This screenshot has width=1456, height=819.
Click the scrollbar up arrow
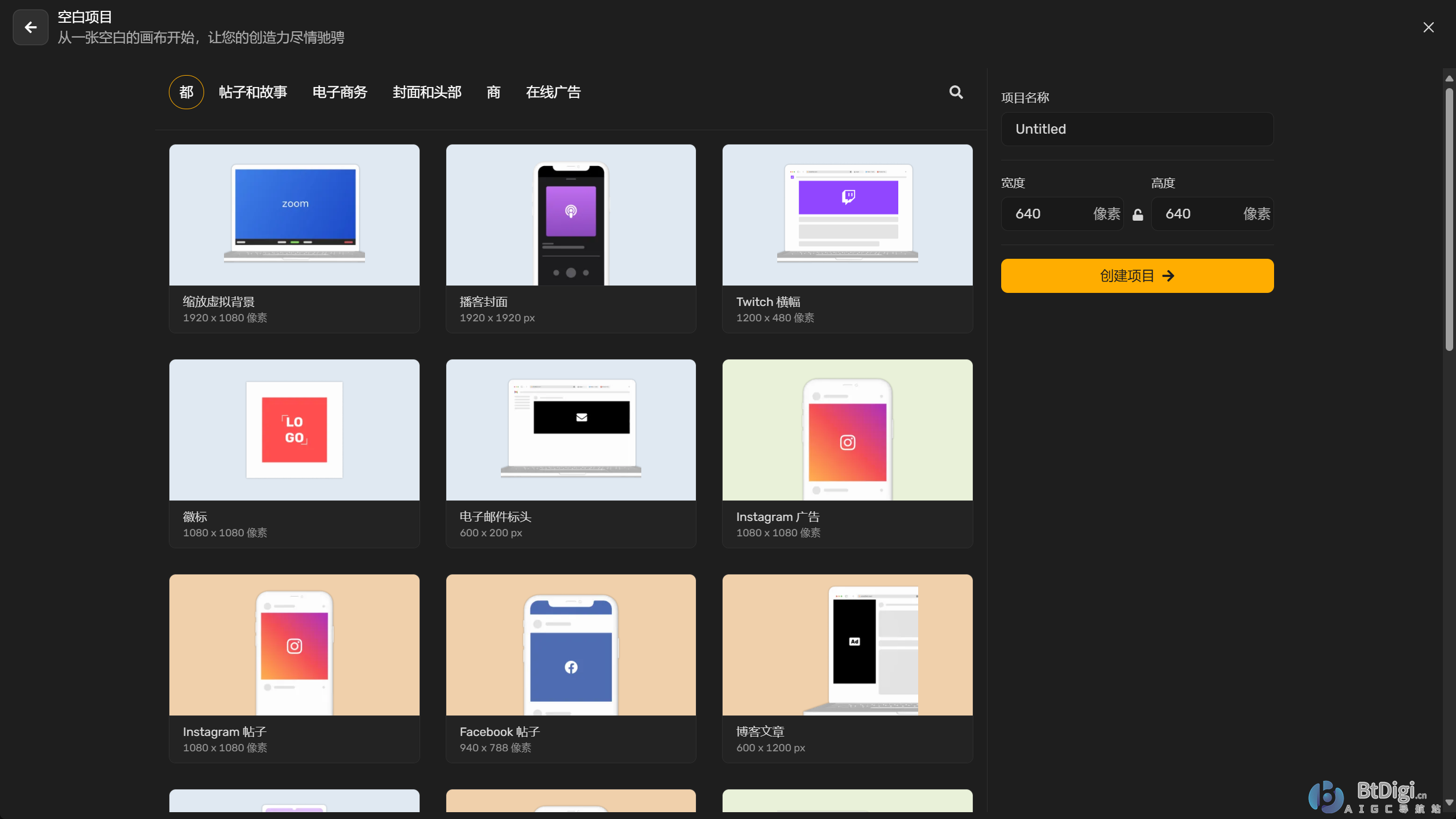1449,78
